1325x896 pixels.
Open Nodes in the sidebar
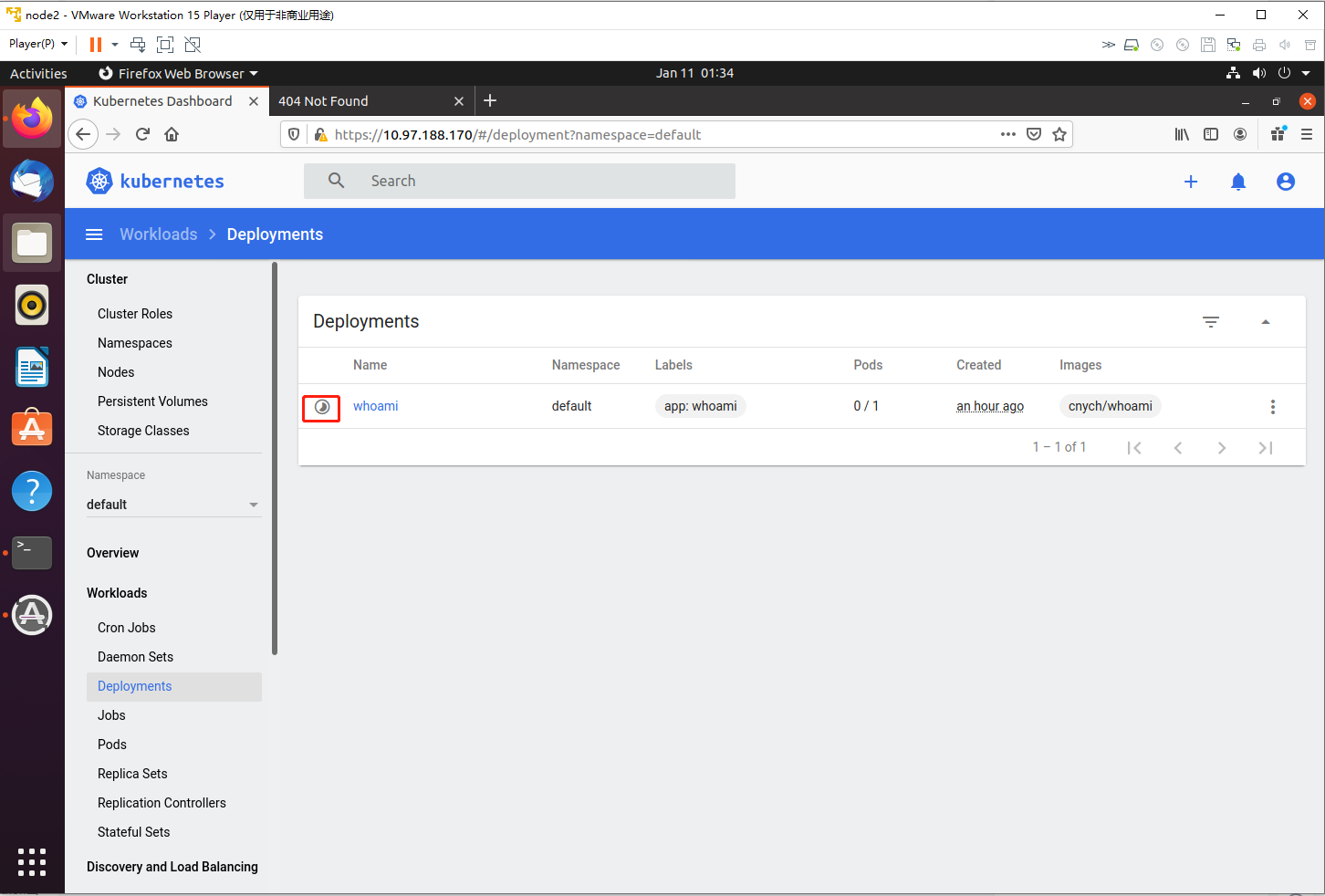click(116, 372)
